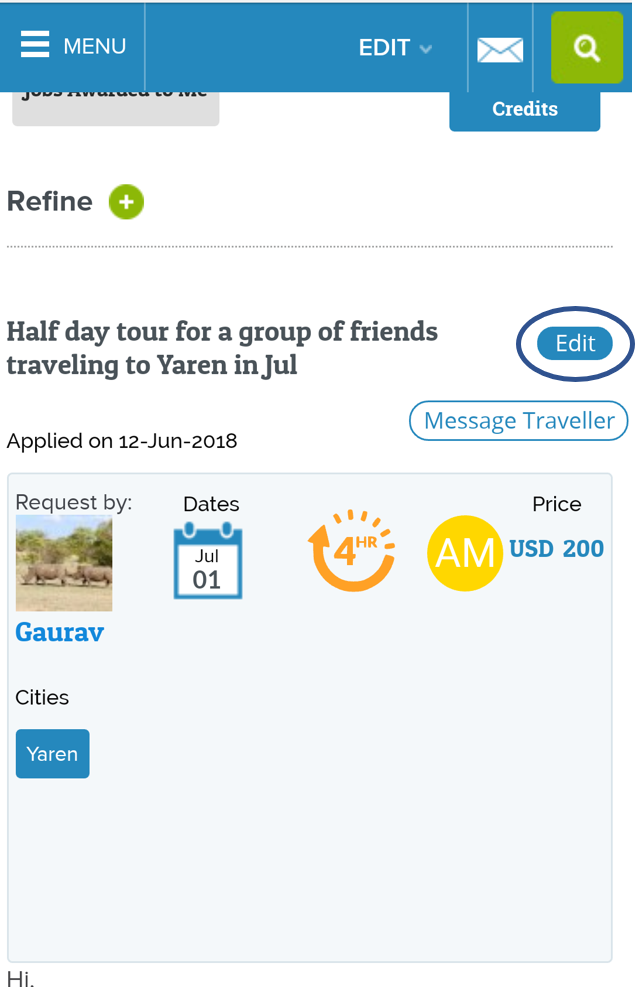Screen dimensions: 635x987
Task: Click the yellow AM time icon
Action: coord(465,553)
